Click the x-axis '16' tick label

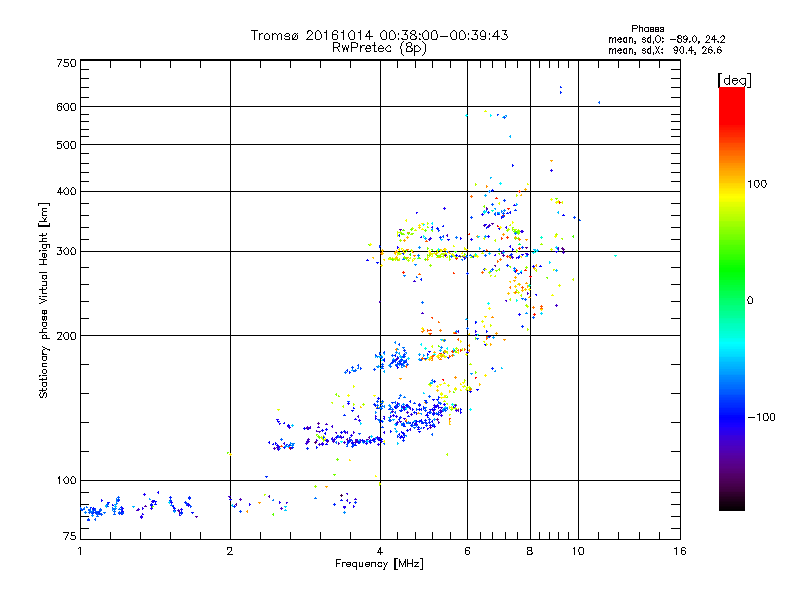click(680, 551)
